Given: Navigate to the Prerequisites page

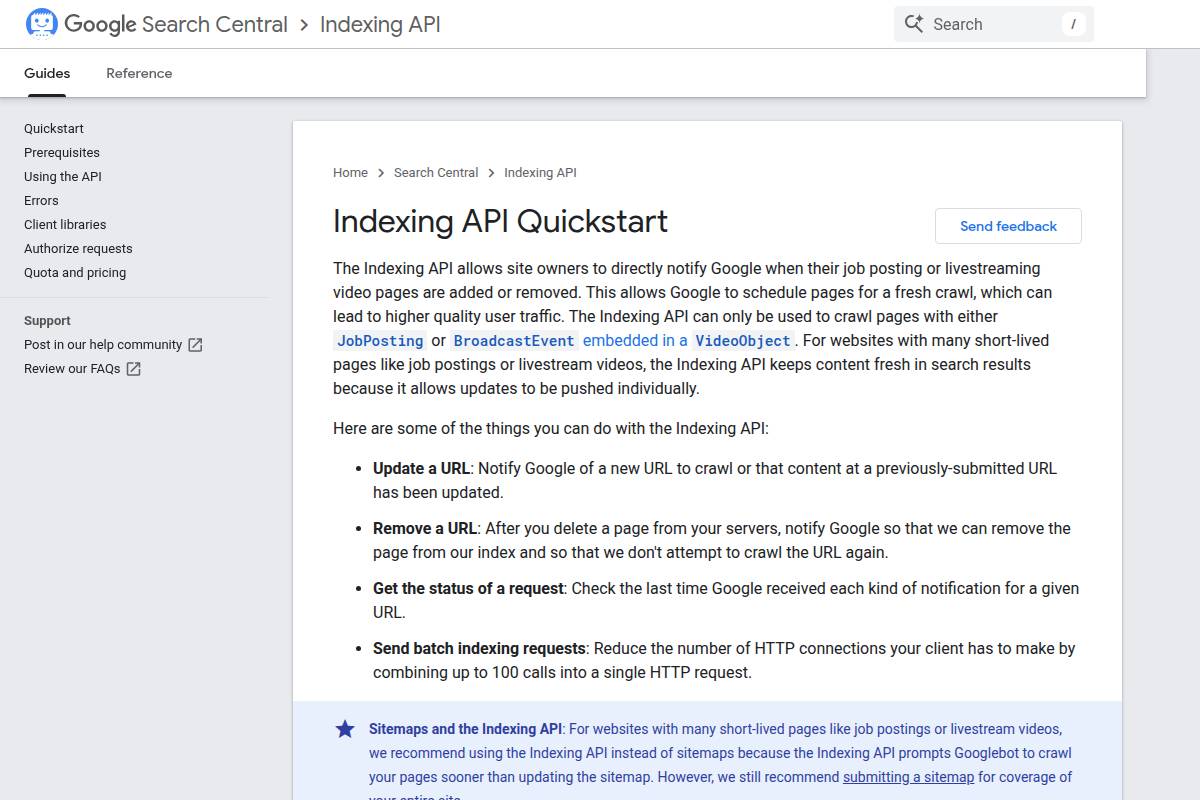Looking at the screenshot, I should pos(61,152).
